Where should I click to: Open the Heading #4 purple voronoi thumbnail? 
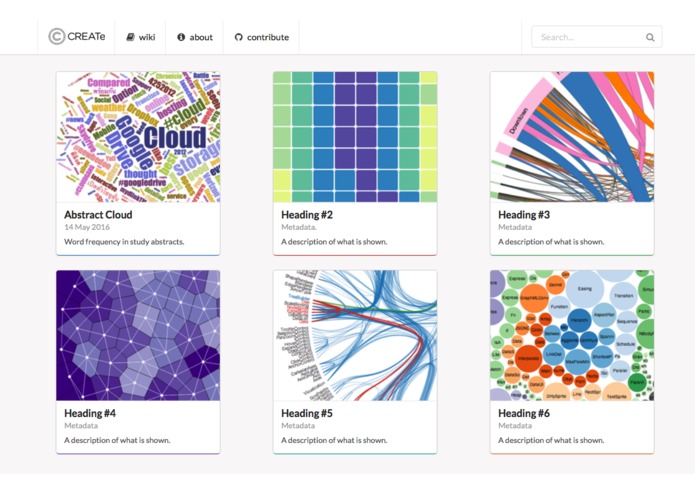[x=138, y=335]
